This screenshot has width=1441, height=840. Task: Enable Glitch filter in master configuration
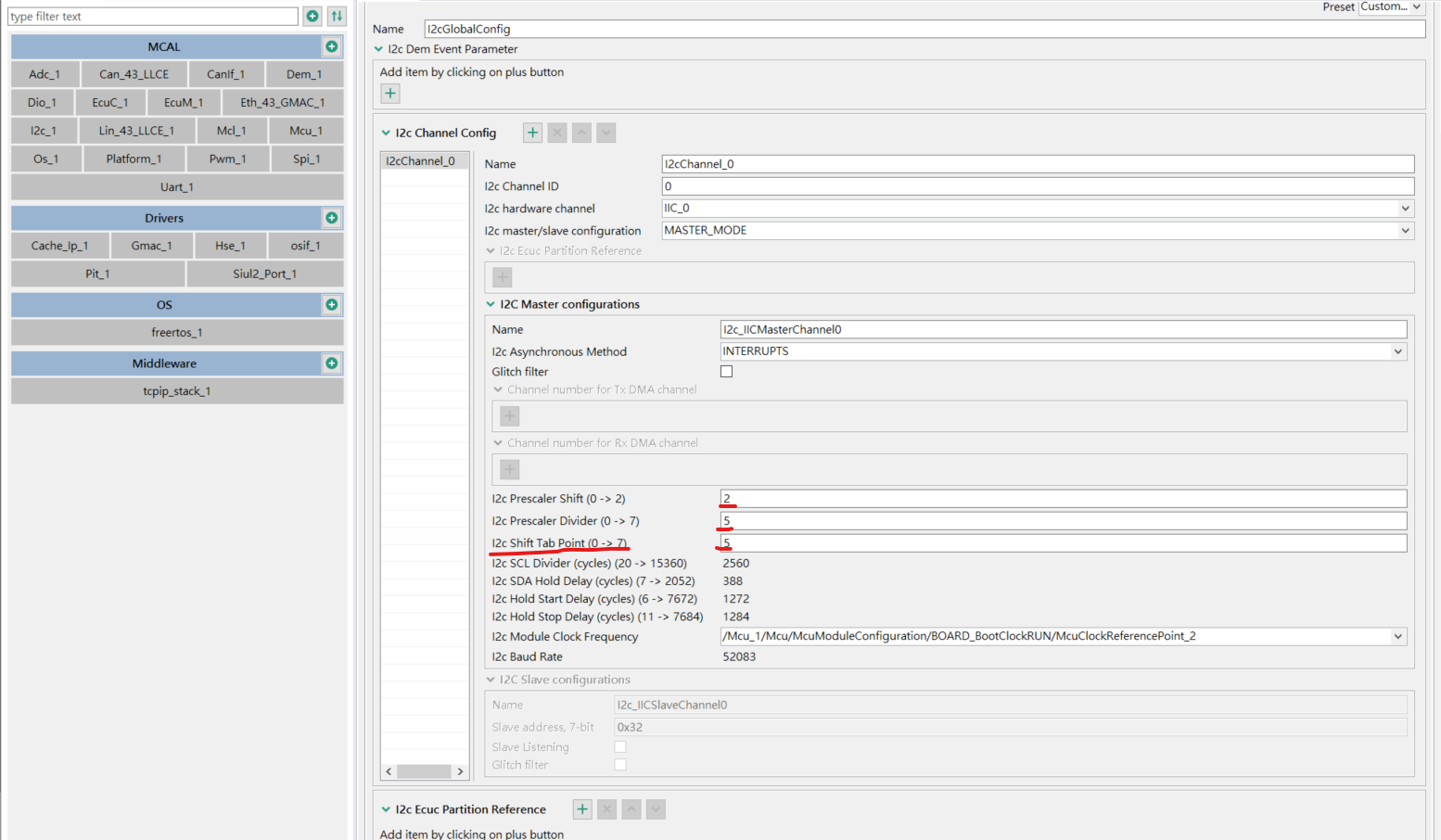click(726, 370)
